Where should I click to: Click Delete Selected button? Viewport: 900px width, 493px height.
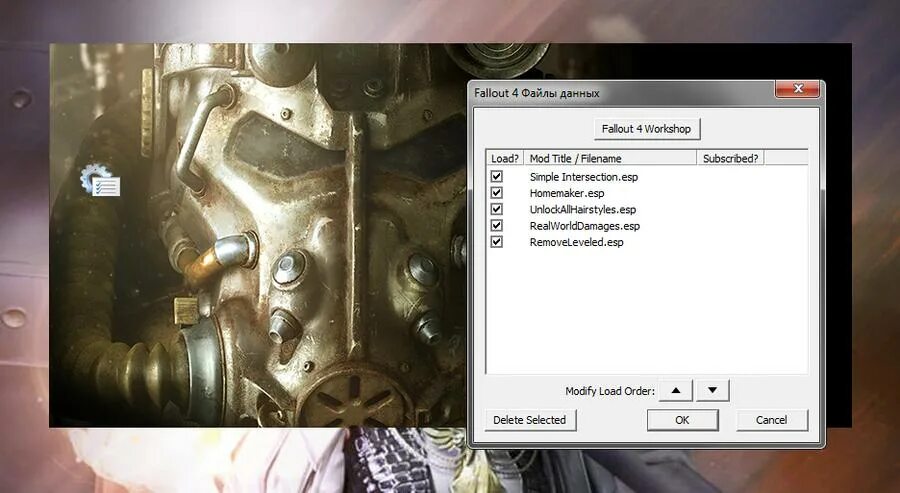point(530,420)
